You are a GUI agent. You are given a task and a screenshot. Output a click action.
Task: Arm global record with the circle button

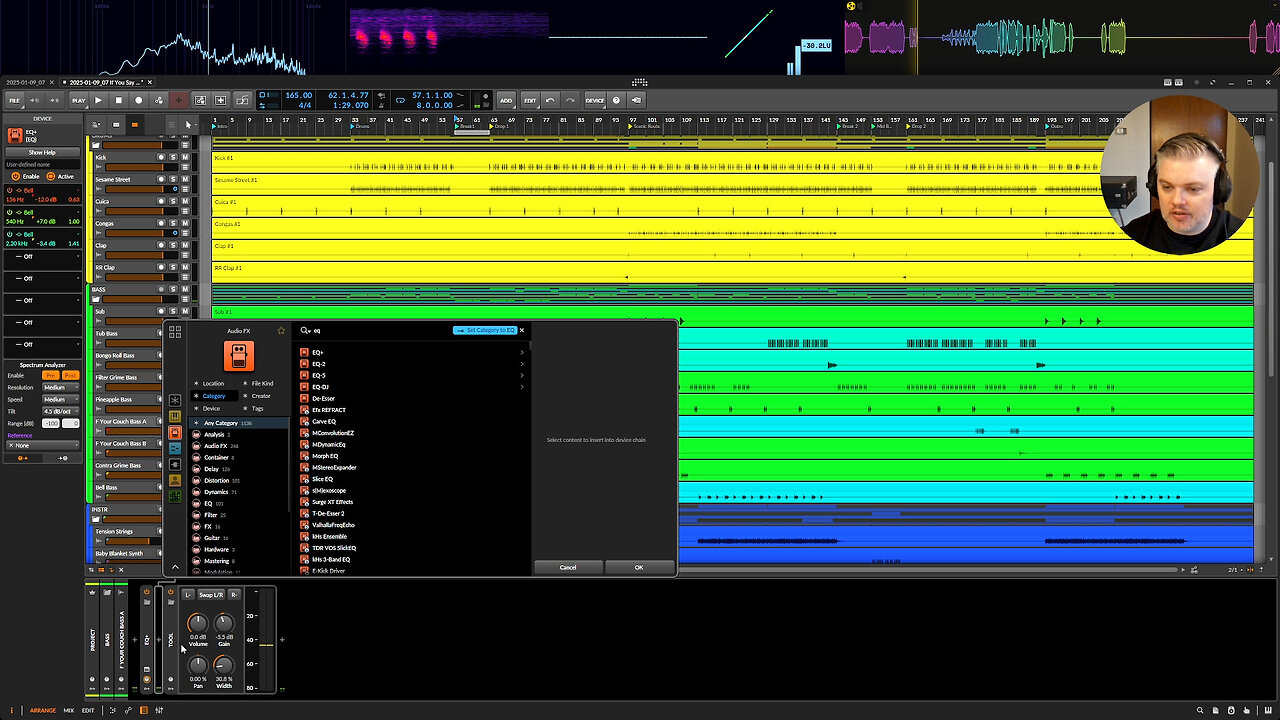pyautogui.click(x=138, y=100)
